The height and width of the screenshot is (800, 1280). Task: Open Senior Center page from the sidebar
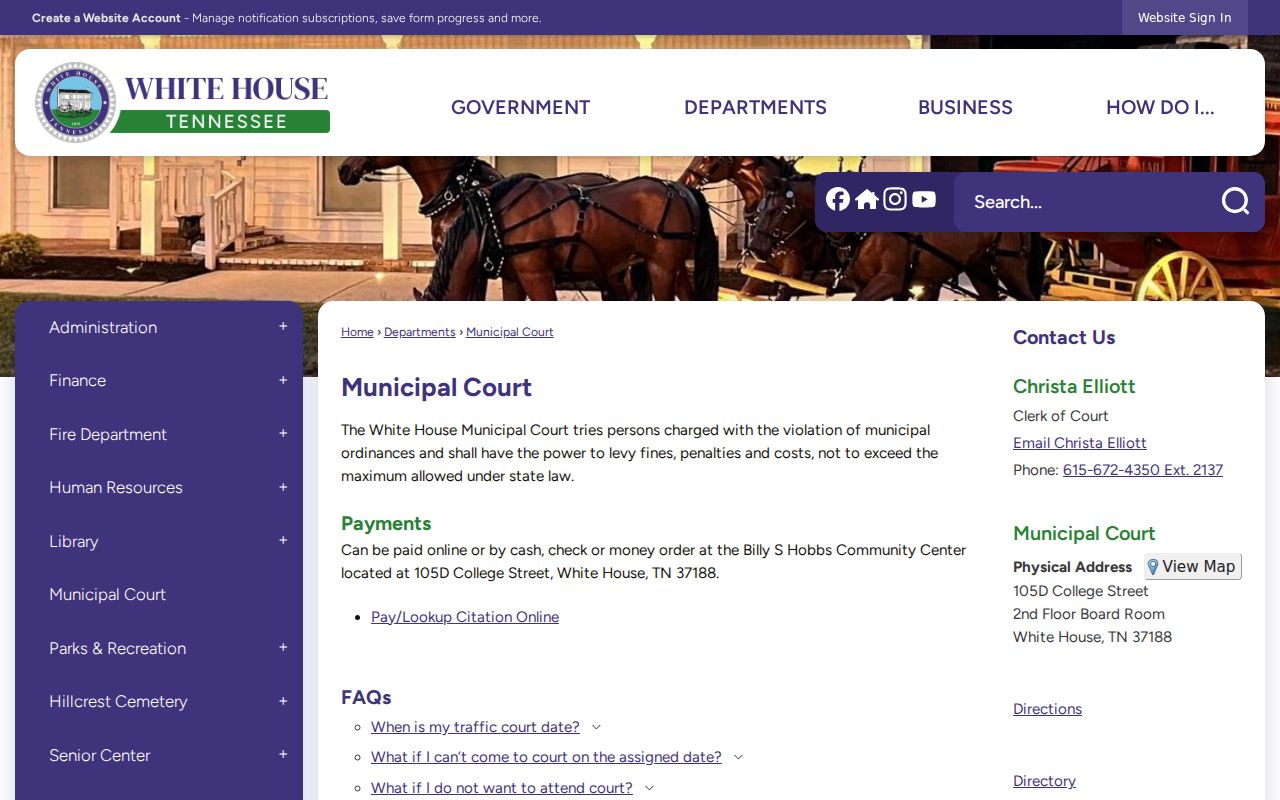(99, 755)
